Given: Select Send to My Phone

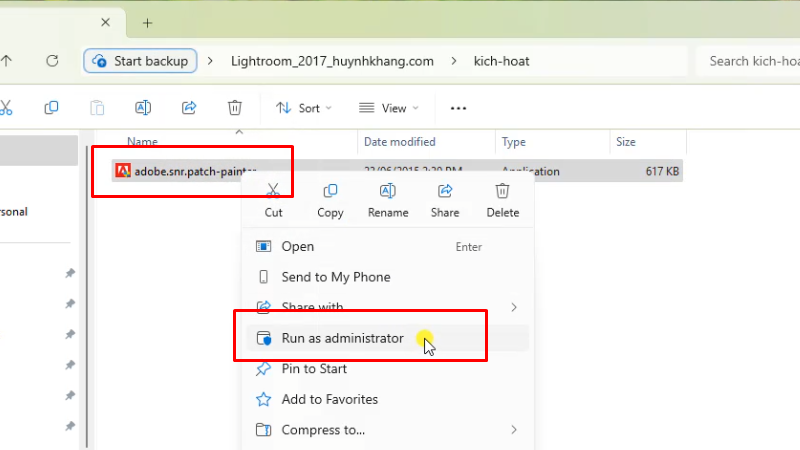Looking at the screenshot, I should click(x=388, y=277).
